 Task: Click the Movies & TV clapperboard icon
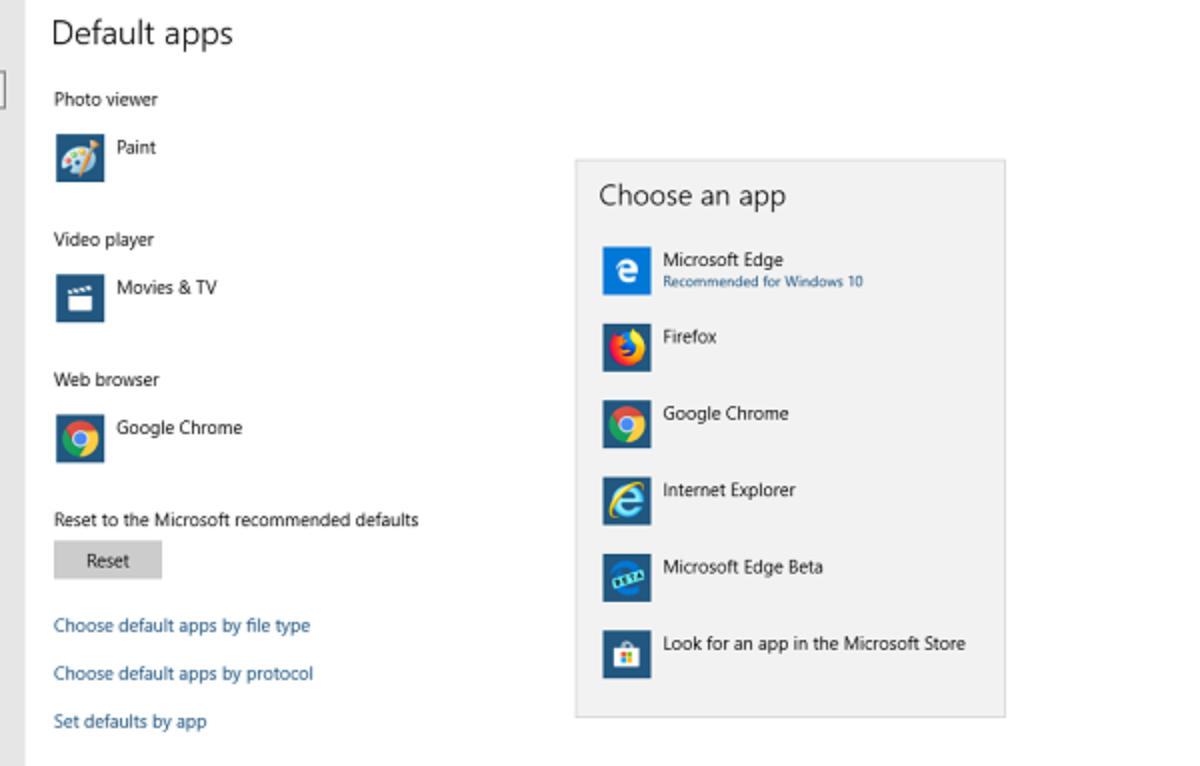pyautogui.click(x=80, y=298)
